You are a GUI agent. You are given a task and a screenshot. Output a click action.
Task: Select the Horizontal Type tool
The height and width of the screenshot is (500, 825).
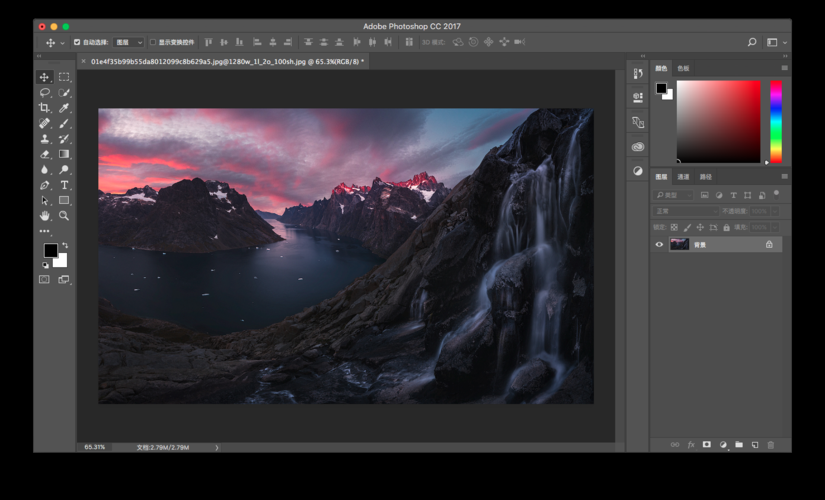coord(64,185)
